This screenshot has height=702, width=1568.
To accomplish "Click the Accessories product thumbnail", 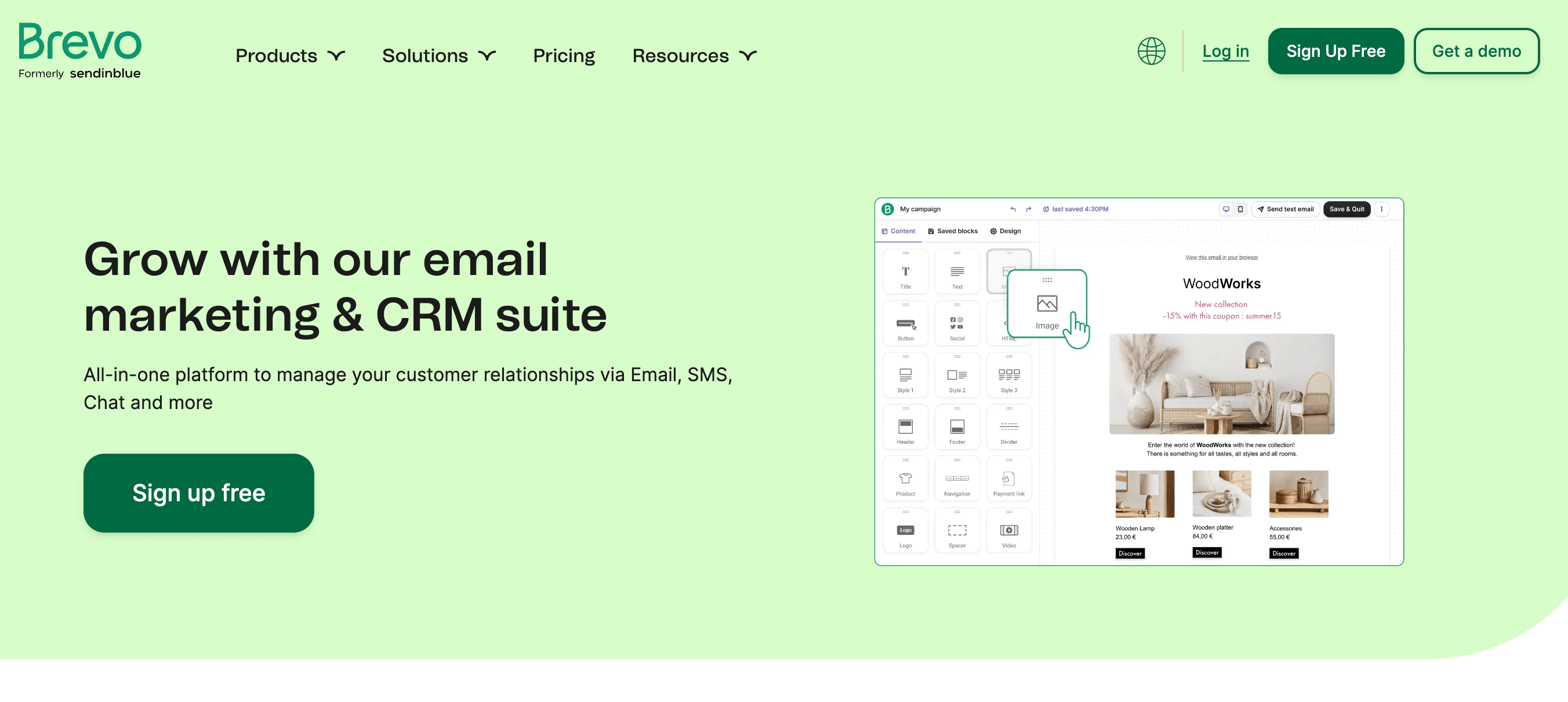I will 1298,493.
